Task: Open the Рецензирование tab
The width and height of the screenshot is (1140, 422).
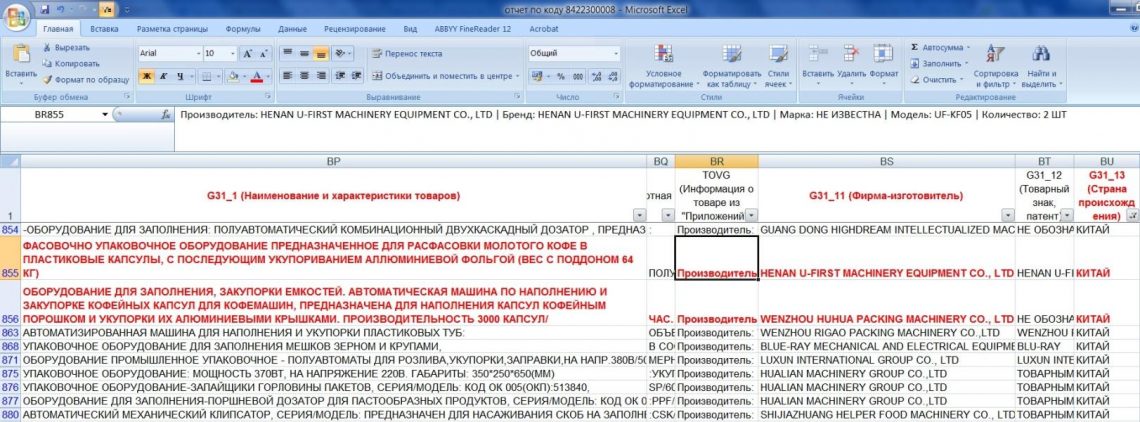Action: [x=355, y=29]
